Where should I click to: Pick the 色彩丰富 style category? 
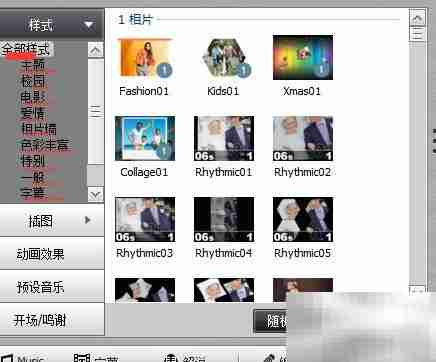pos(45,145)
